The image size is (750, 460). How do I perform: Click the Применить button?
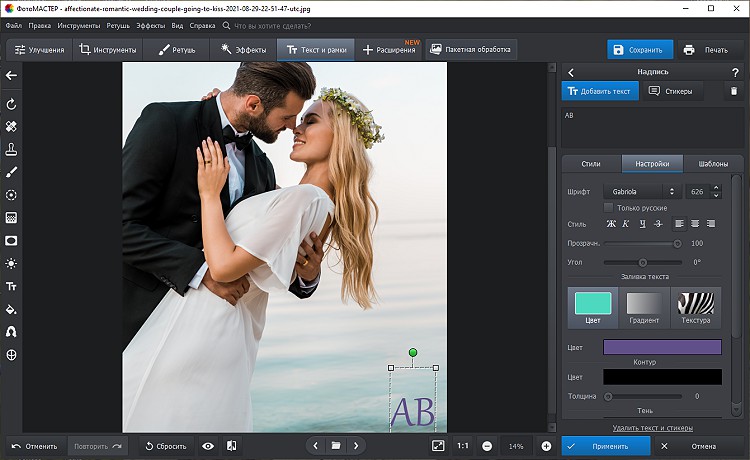(x=610, y=446)
